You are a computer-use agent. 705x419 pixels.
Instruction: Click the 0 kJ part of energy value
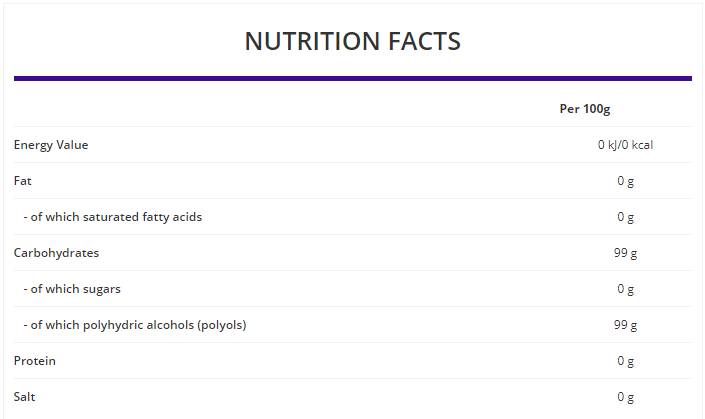pyautogui.click(x=609, y=145)
